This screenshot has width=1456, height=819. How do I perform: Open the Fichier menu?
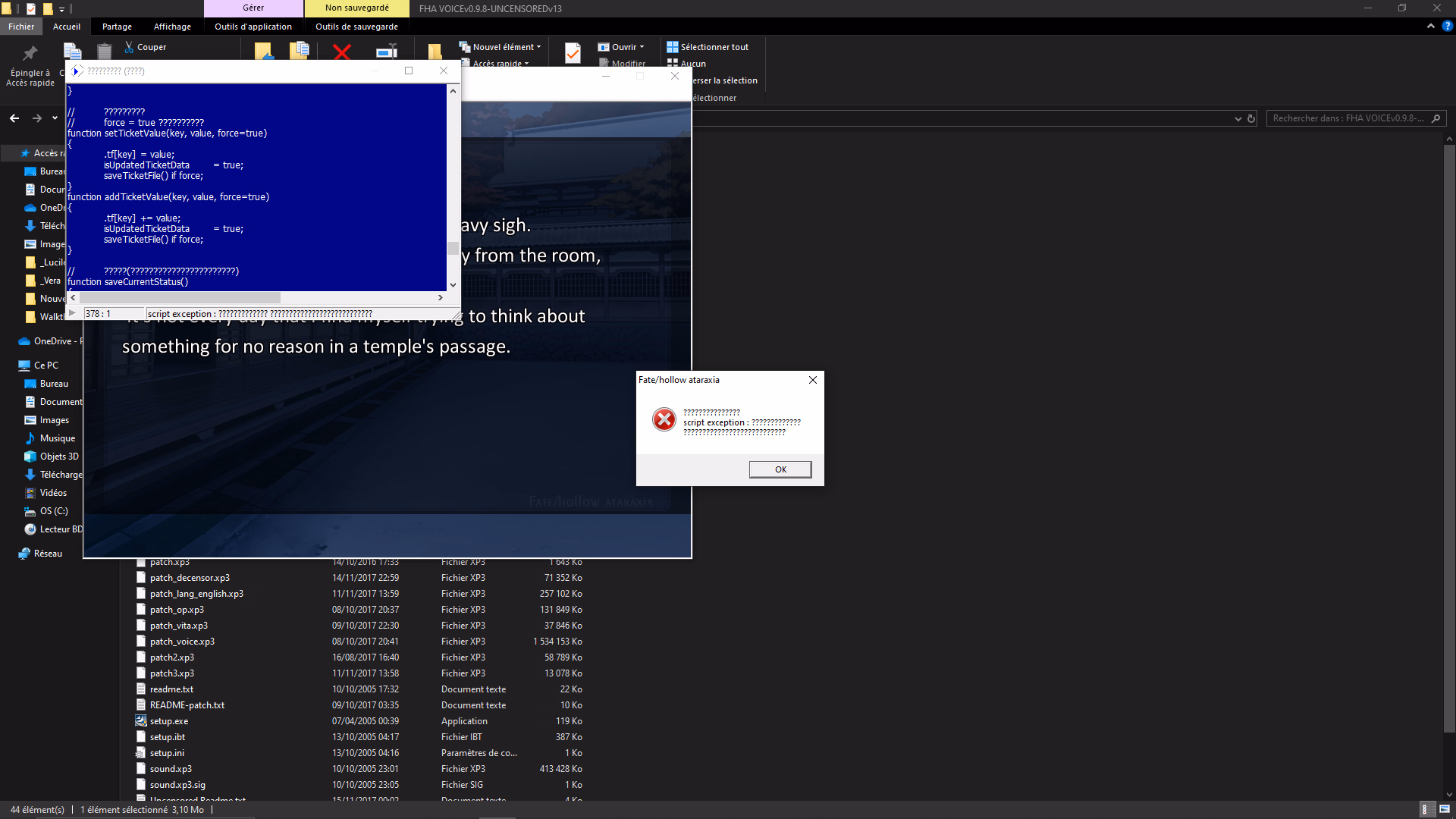click(x=21, y=27)
